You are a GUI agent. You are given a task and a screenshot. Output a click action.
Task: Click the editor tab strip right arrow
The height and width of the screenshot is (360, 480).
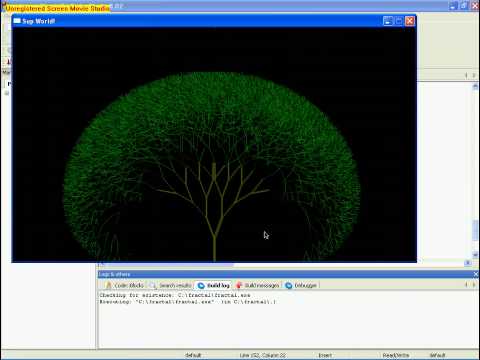tap(474, 76)
